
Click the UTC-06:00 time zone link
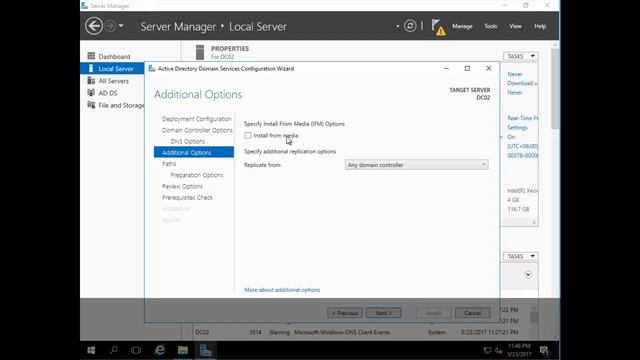pyautogui.click(x=522, y=146)
